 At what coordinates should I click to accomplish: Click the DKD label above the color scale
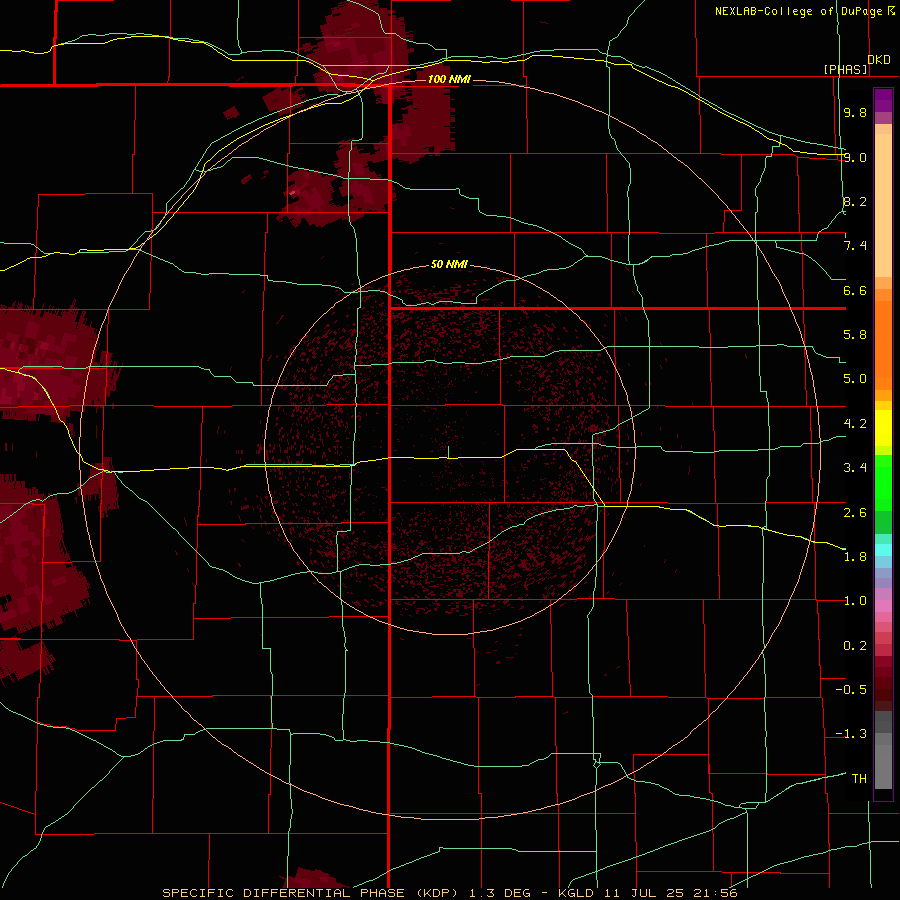879,60
